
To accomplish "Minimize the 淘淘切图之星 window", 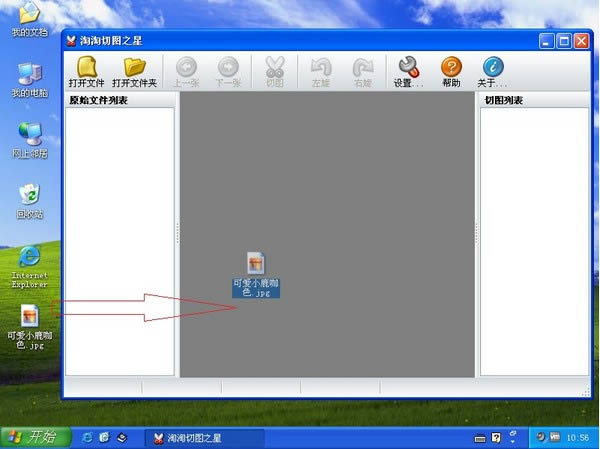I will point(546,41).
